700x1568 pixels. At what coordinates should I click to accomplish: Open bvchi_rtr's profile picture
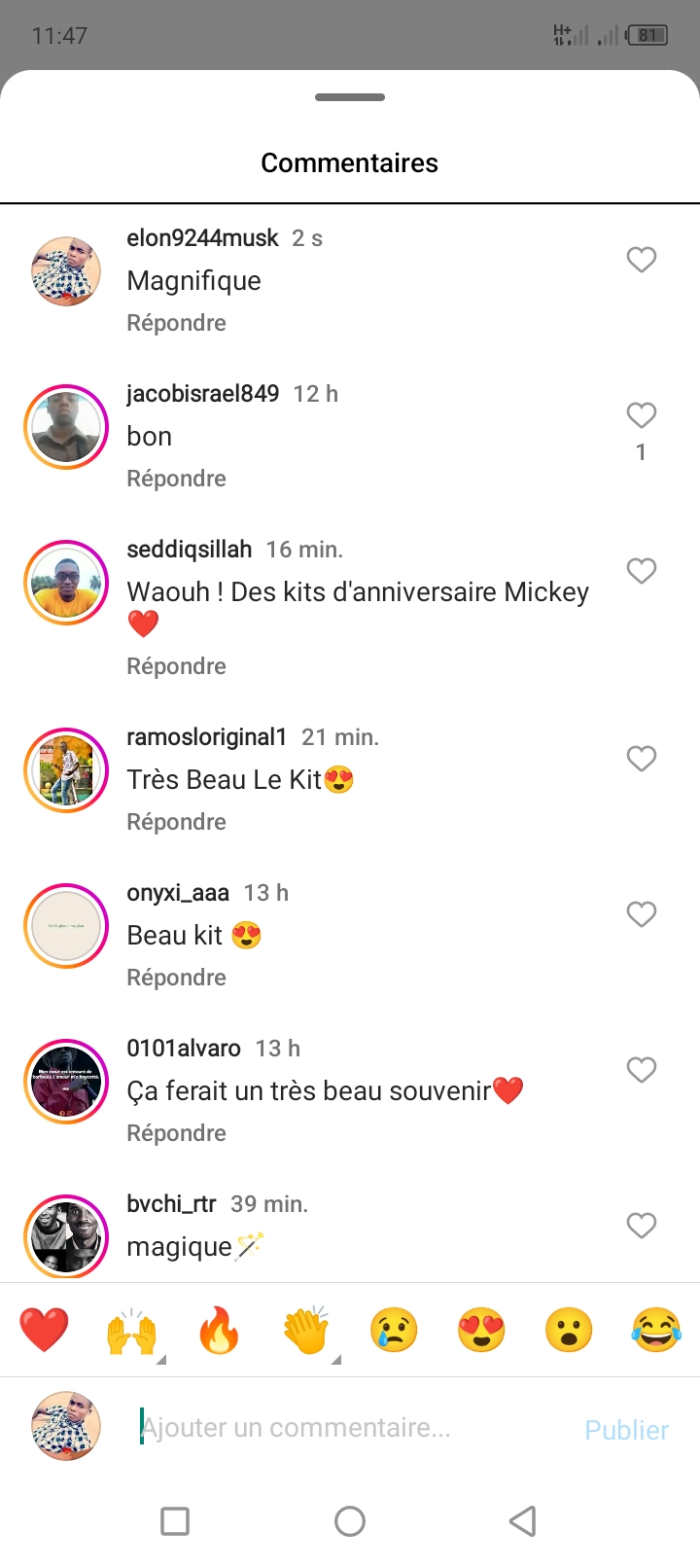pos(66,1236)
